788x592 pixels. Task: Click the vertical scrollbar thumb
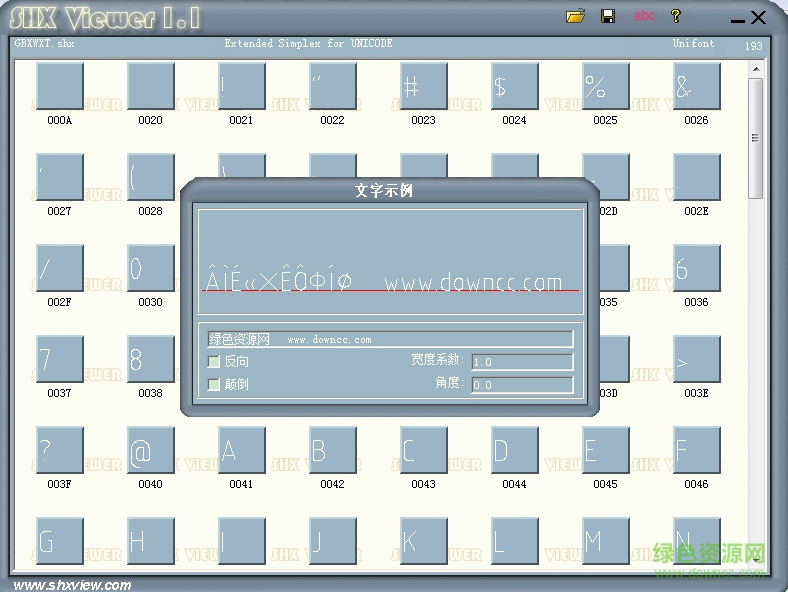(755, 138)
